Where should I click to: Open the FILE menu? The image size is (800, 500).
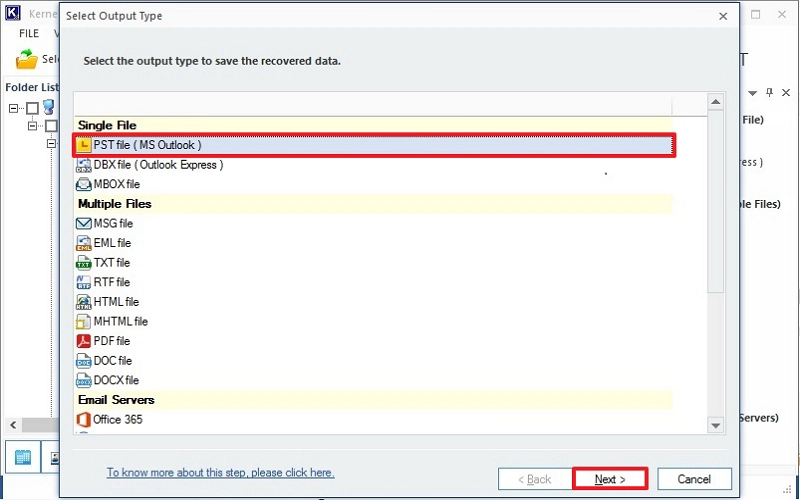28,33
